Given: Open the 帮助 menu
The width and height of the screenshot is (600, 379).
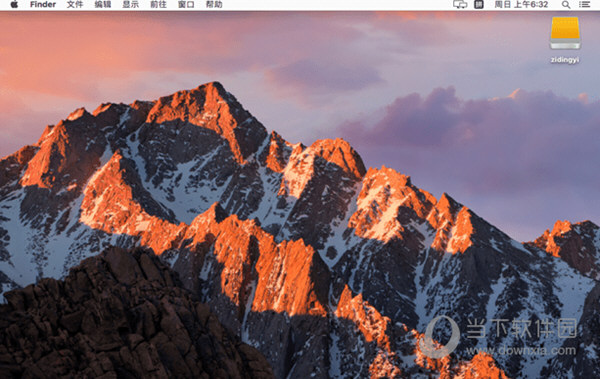Looking at the screenshot, I should [214, 5].
